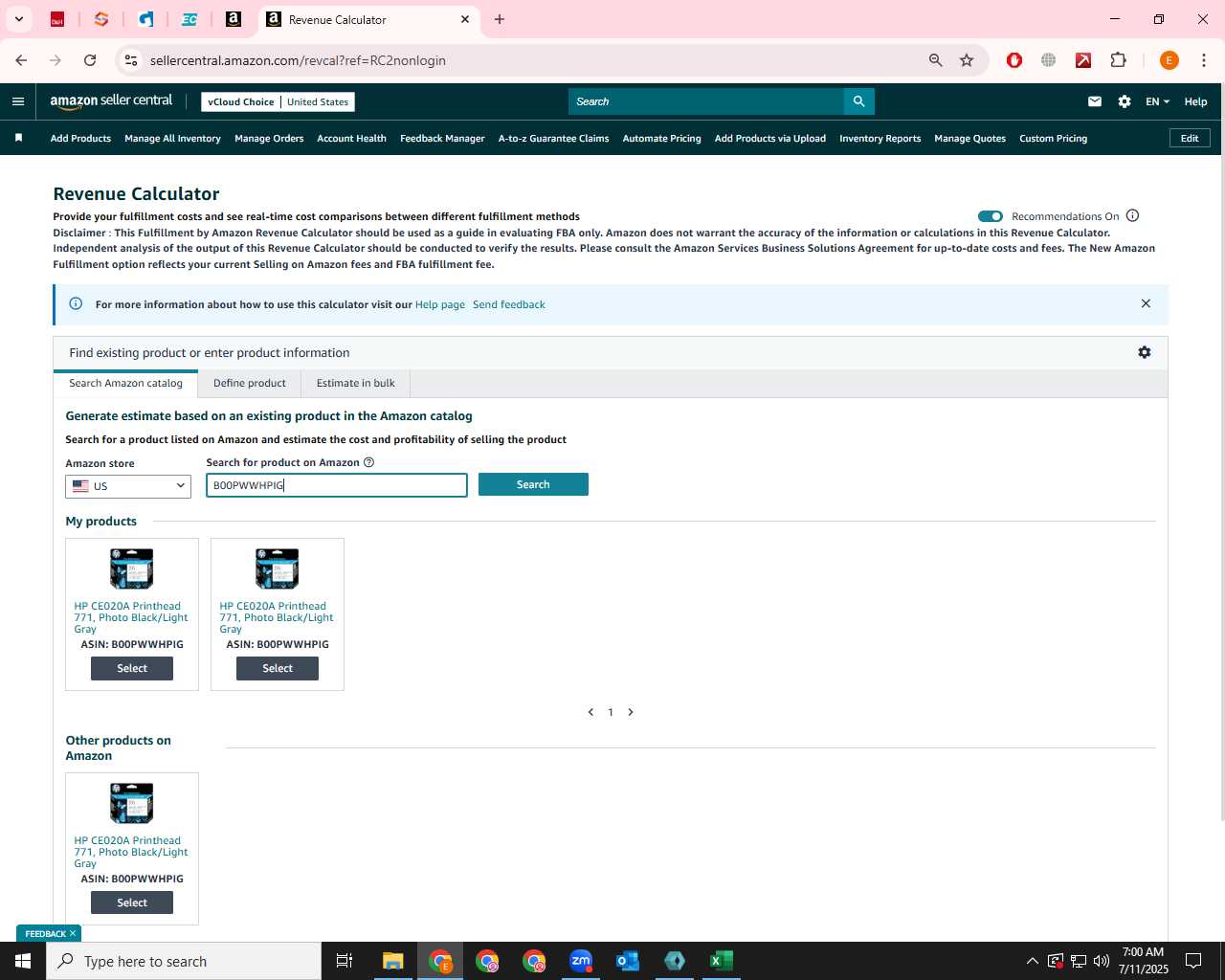Click the browser reload button
This screenshot has width=1225, height=980.
click(x=90, y=60)
